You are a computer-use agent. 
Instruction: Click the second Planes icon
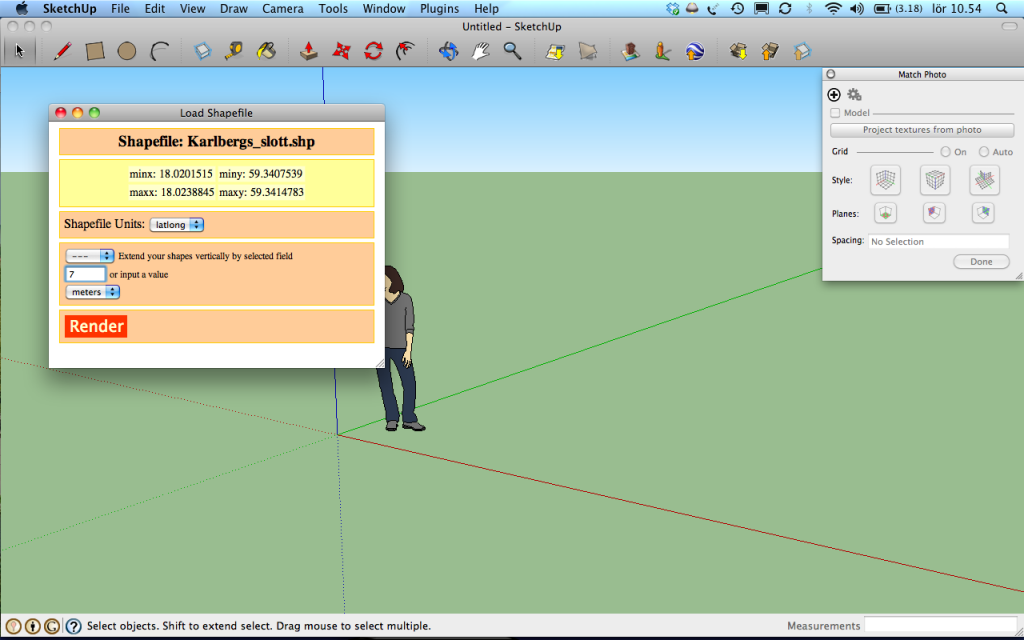(x=935, y=213)
